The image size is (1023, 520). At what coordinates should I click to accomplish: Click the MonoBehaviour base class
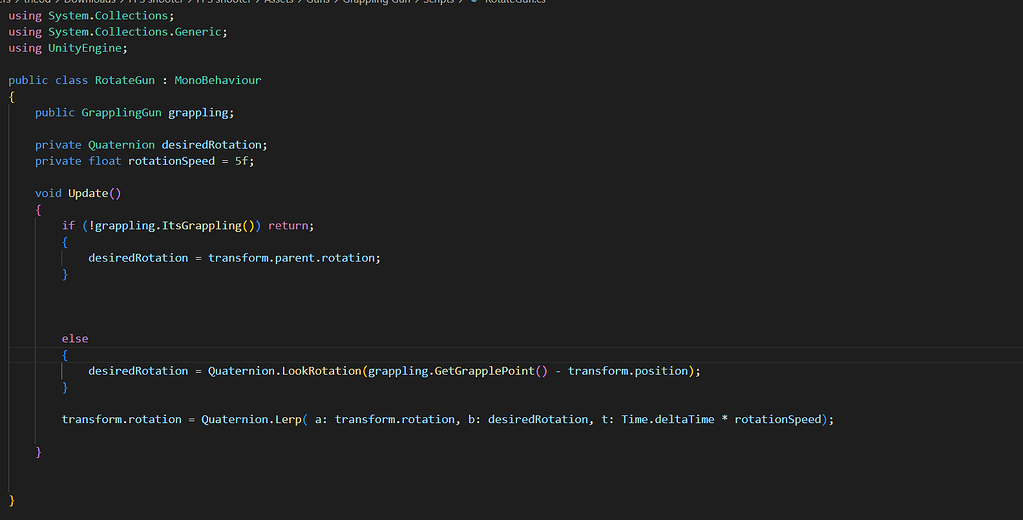pos(218,80)
